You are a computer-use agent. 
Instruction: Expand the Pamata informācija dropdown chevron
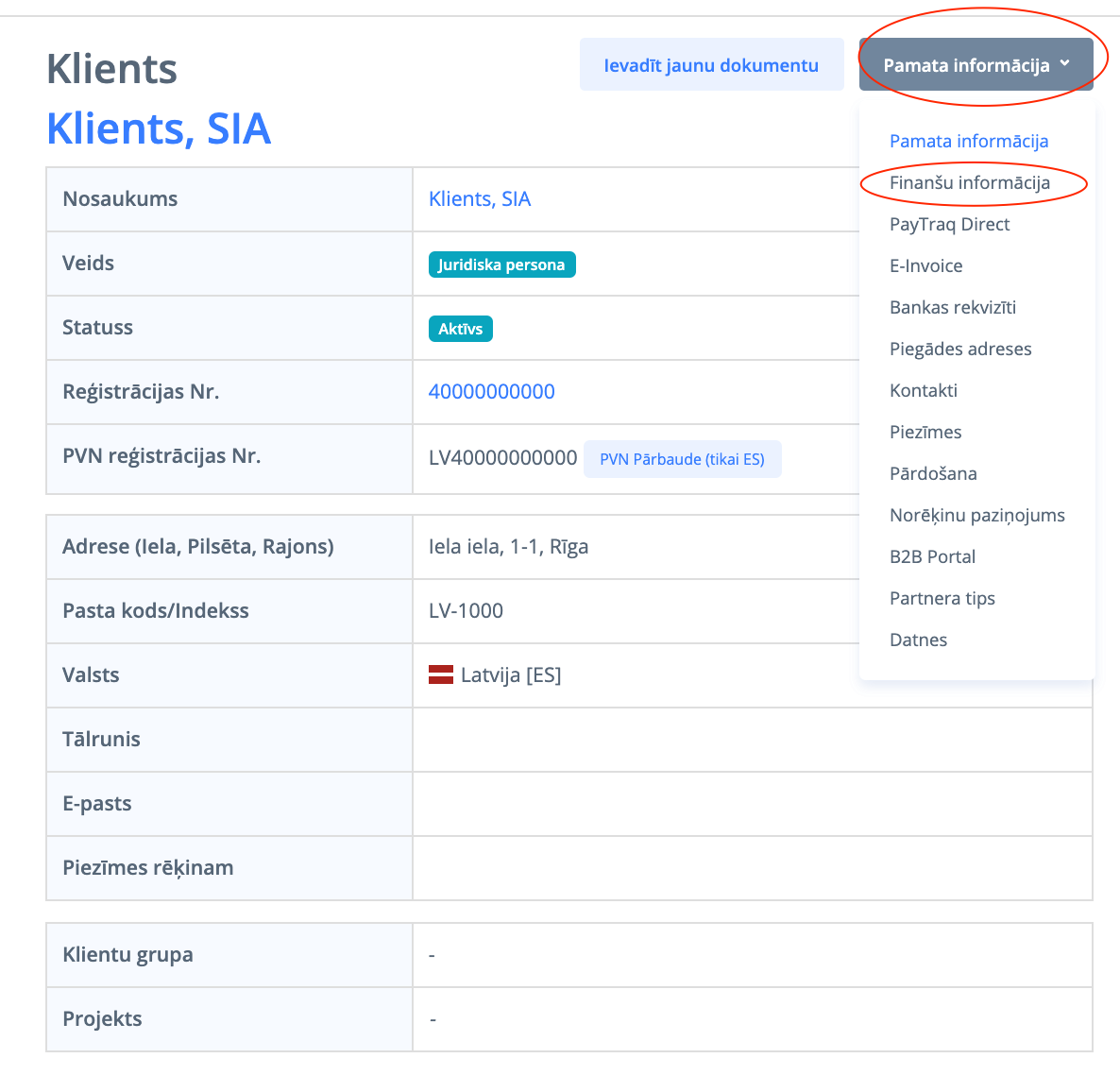tap(1065, 64)
